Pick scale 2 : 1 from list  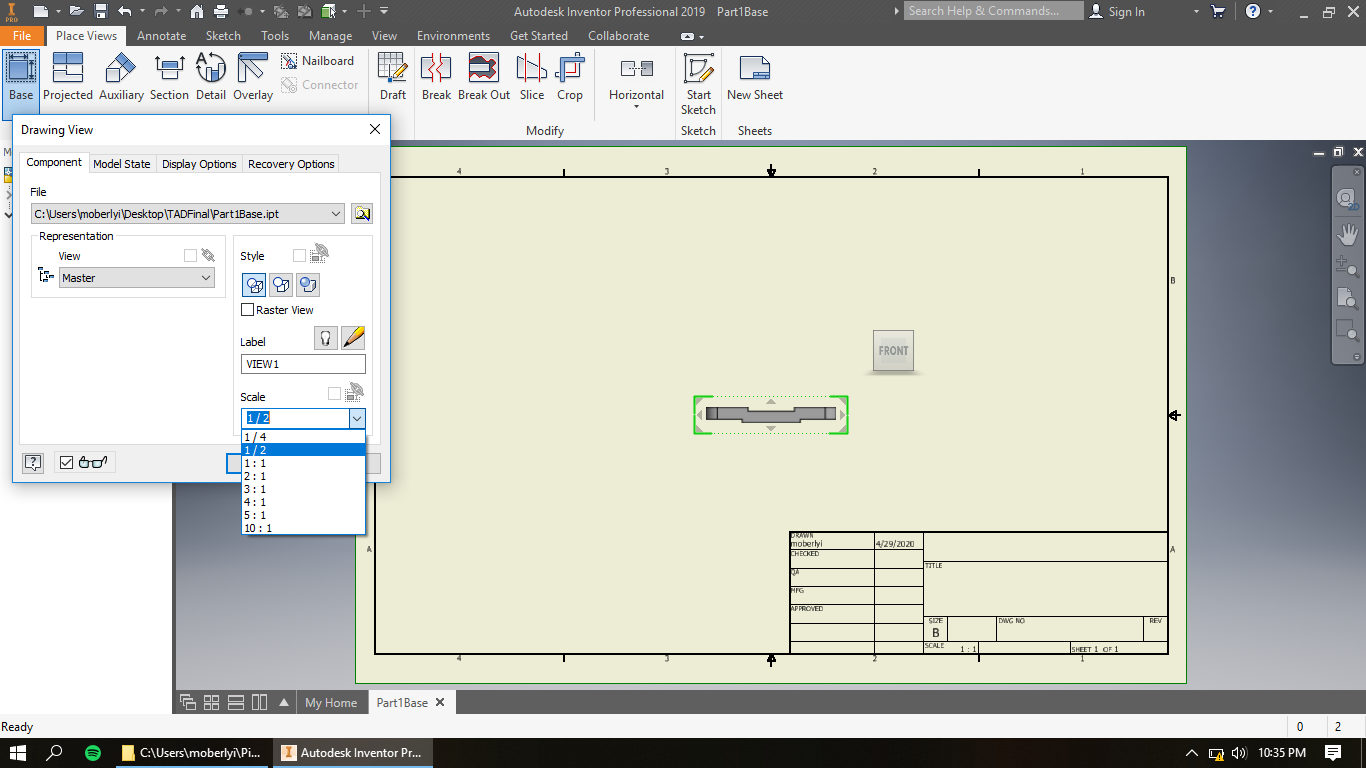[x=303, y=476]
